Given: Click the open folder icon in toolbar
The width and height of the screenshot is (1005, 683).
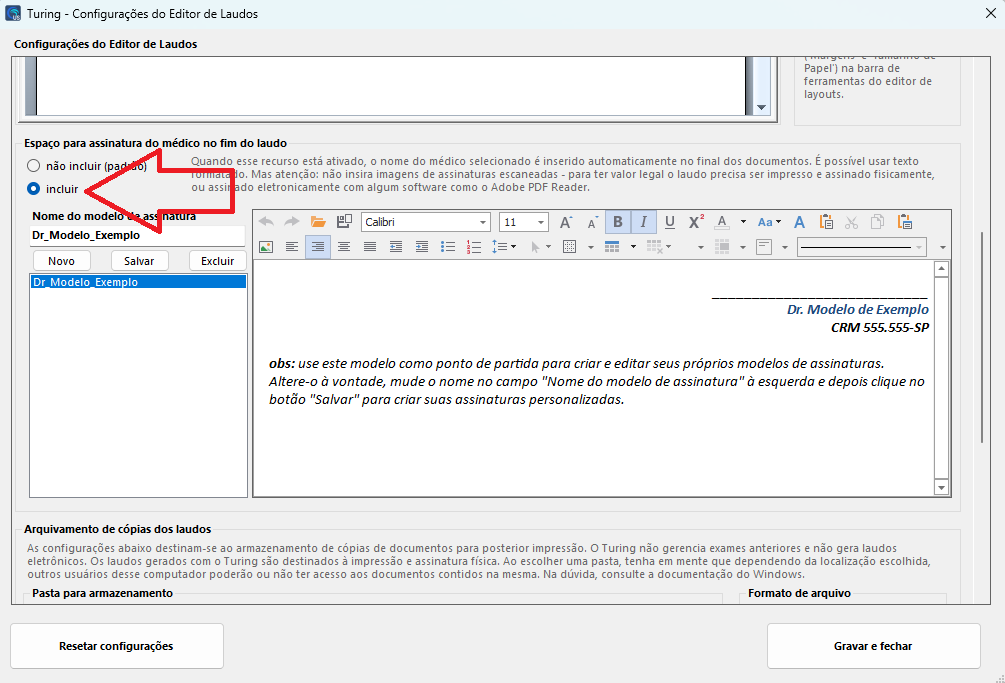Looking at the screenshot, I should tap(318, 222).
